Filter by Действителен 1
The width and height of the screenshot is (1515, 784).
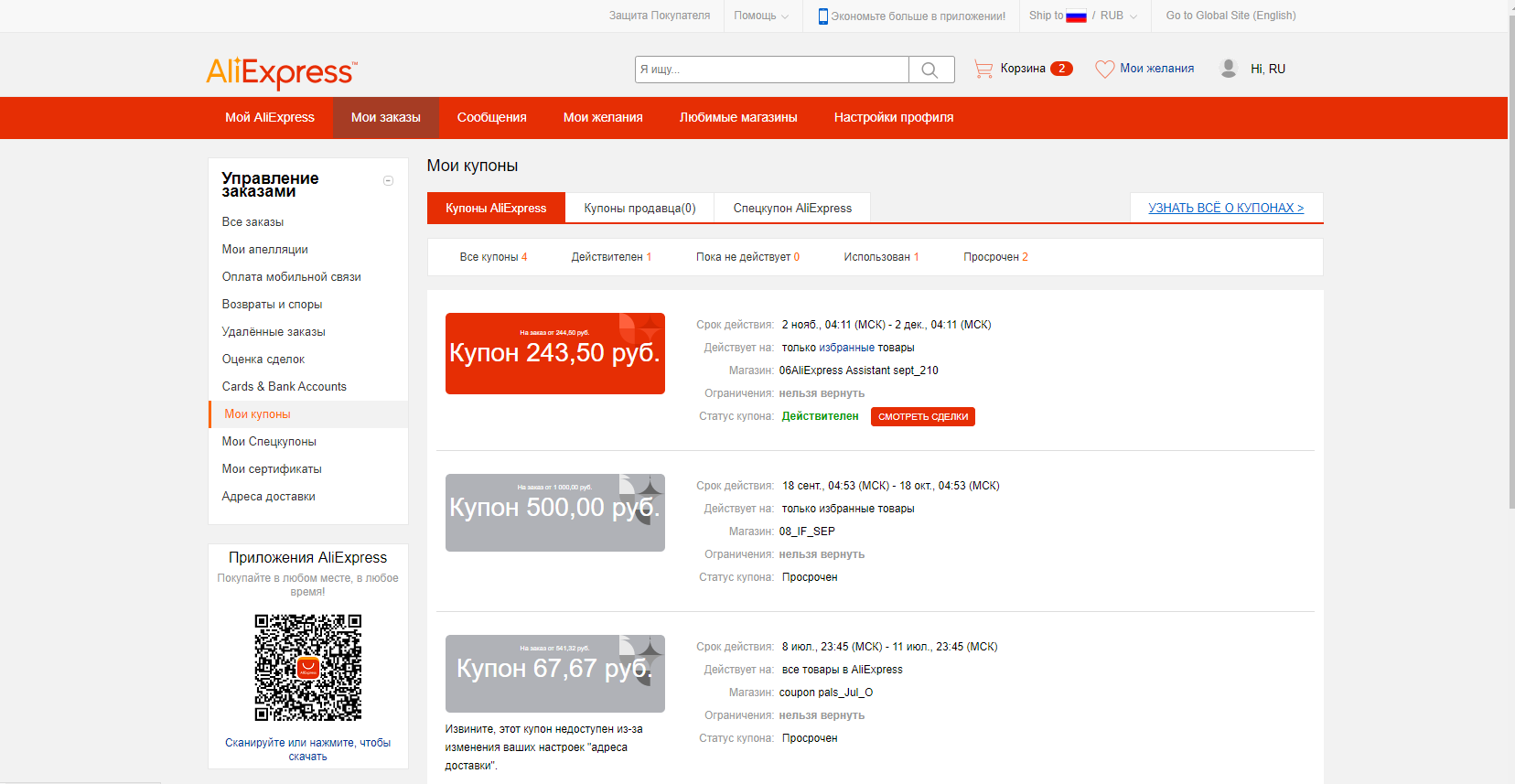pyautogui.click(x=611, y=257)
